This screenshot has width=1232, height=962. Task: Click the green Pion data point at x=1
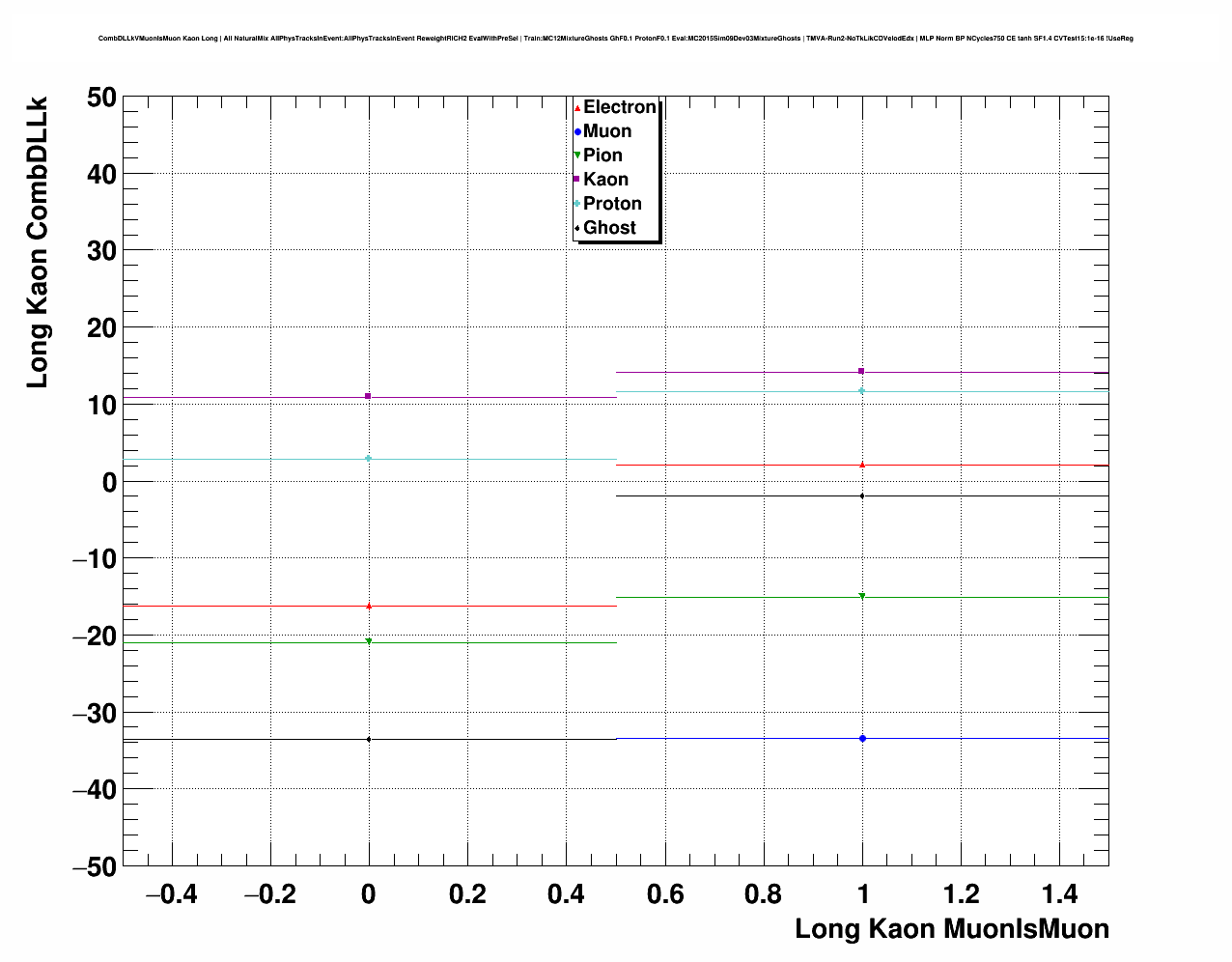(x=862, y=596)
